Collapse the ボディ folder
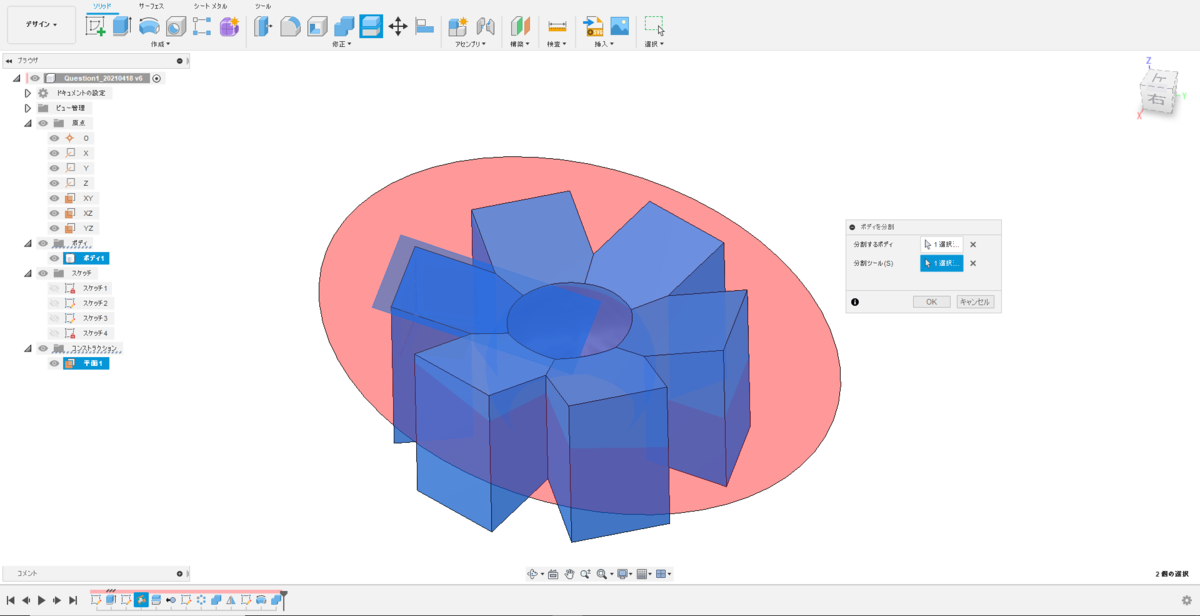The height and width of the screenshot is (616, 1200). (28, 243)
